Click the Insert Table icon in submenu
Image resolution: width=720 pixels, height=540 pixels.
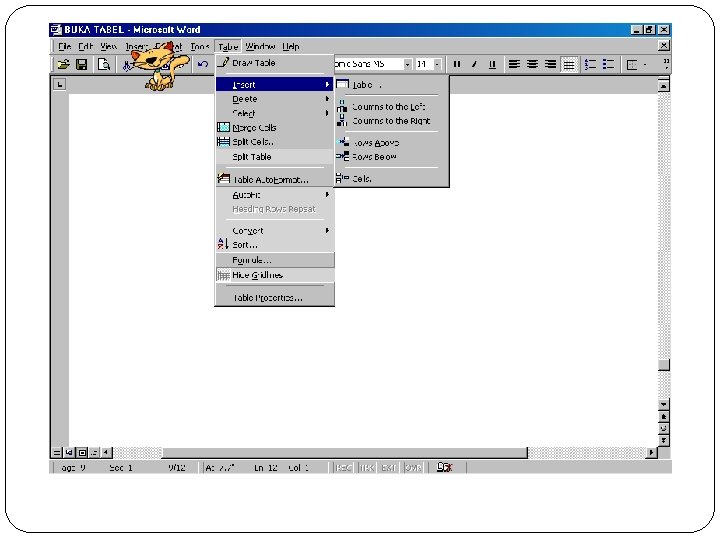pos(343,84)
